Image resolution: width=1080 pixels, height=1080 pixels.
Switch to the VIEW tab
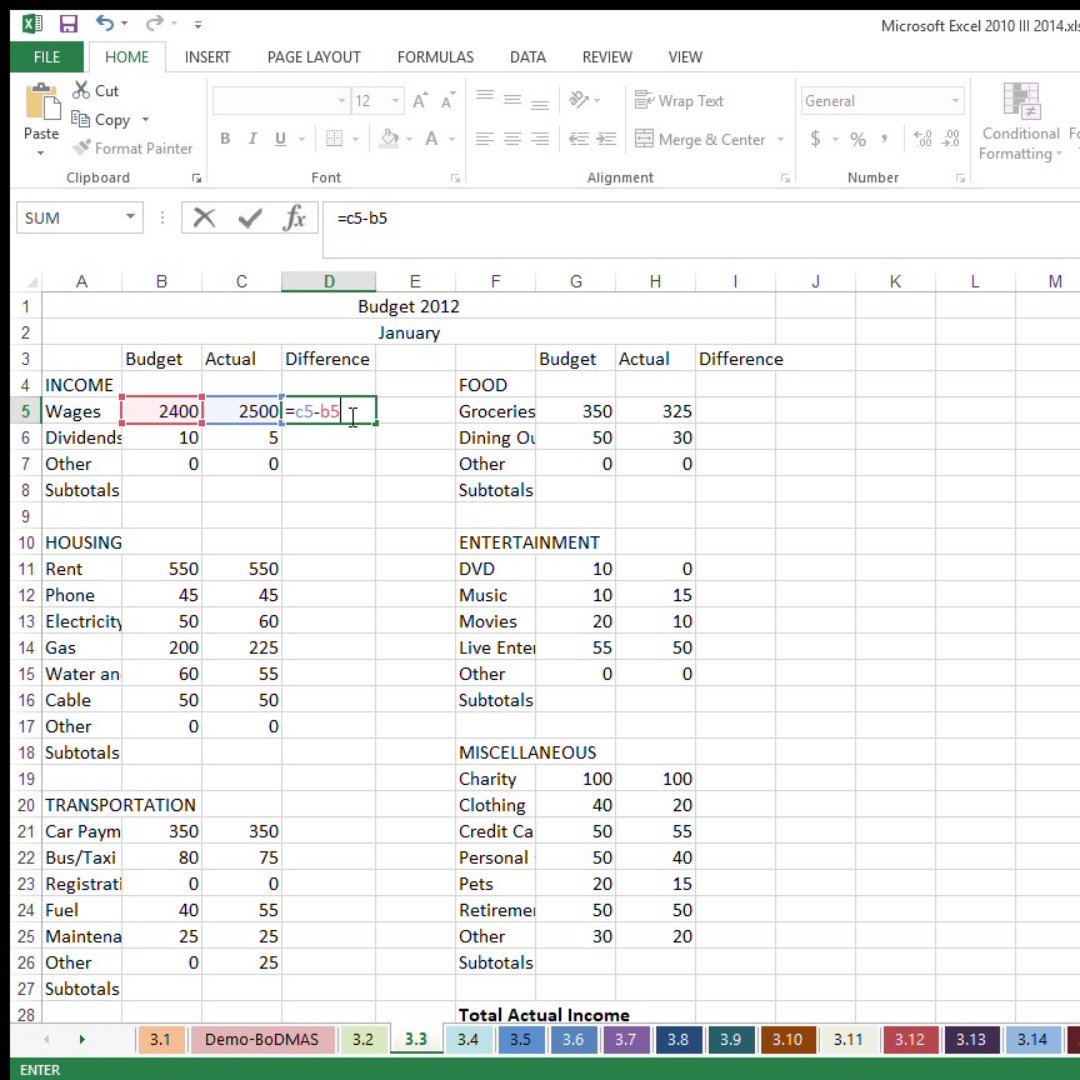click(685, 57)
